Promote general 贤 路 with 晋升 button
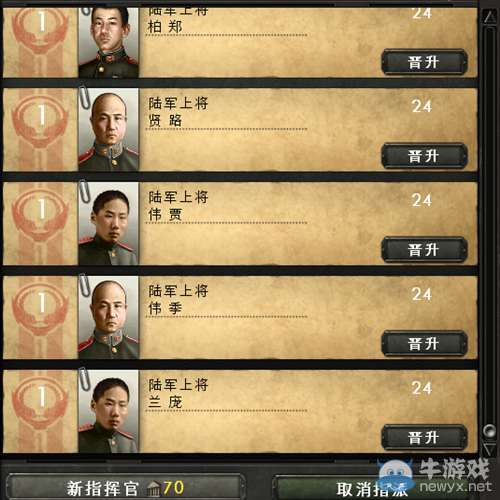This screenshot has width=500, height=500. 424,156
